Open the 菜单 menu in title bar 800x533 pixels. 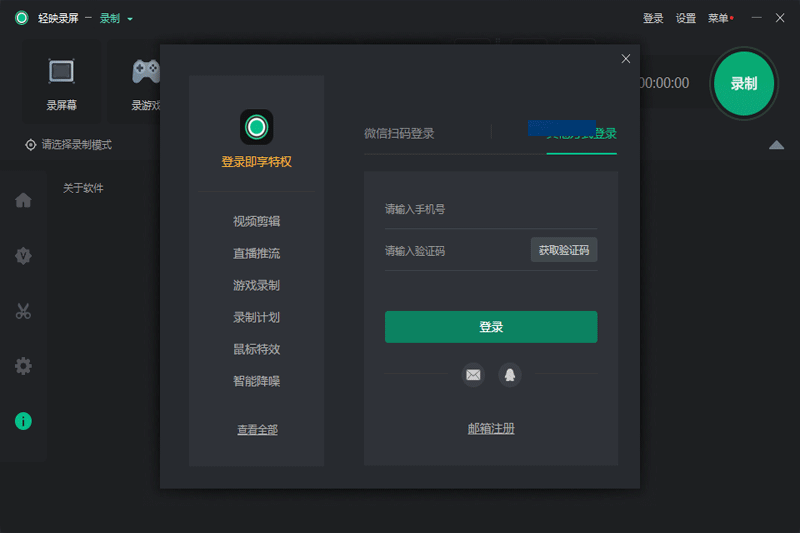(x=719, y=18)
